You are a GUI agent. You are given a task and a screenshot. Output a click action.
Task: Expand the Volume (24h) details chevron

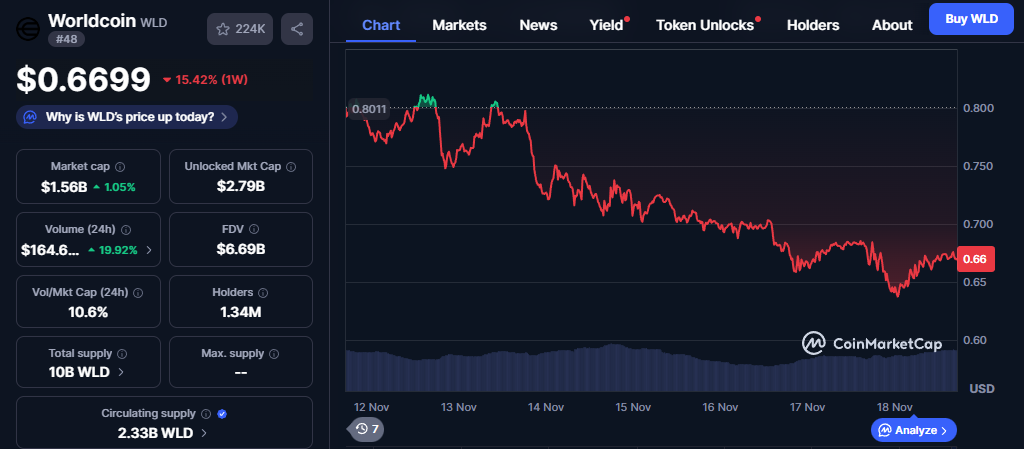149,250
